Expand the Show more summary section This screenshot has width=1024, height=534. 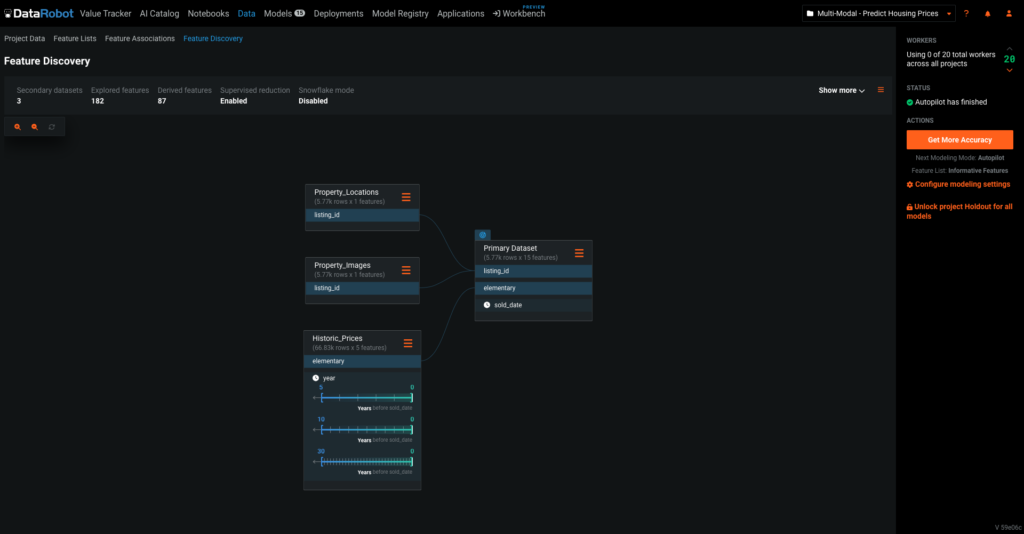pyautogui.click(x=842, y=90)
